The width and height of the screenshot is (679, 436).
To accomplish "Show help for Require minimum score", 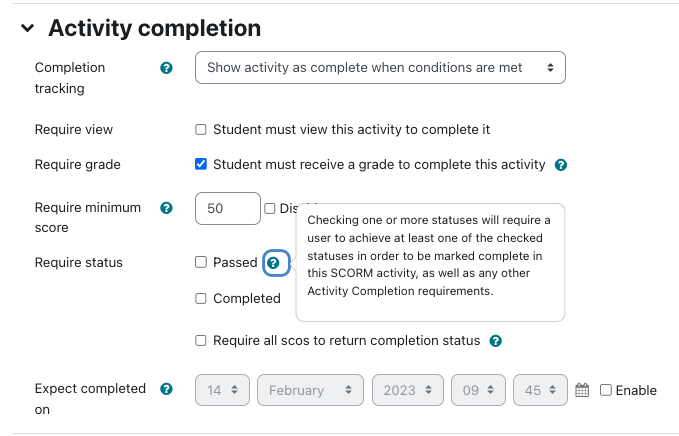I will click(166, 208).
